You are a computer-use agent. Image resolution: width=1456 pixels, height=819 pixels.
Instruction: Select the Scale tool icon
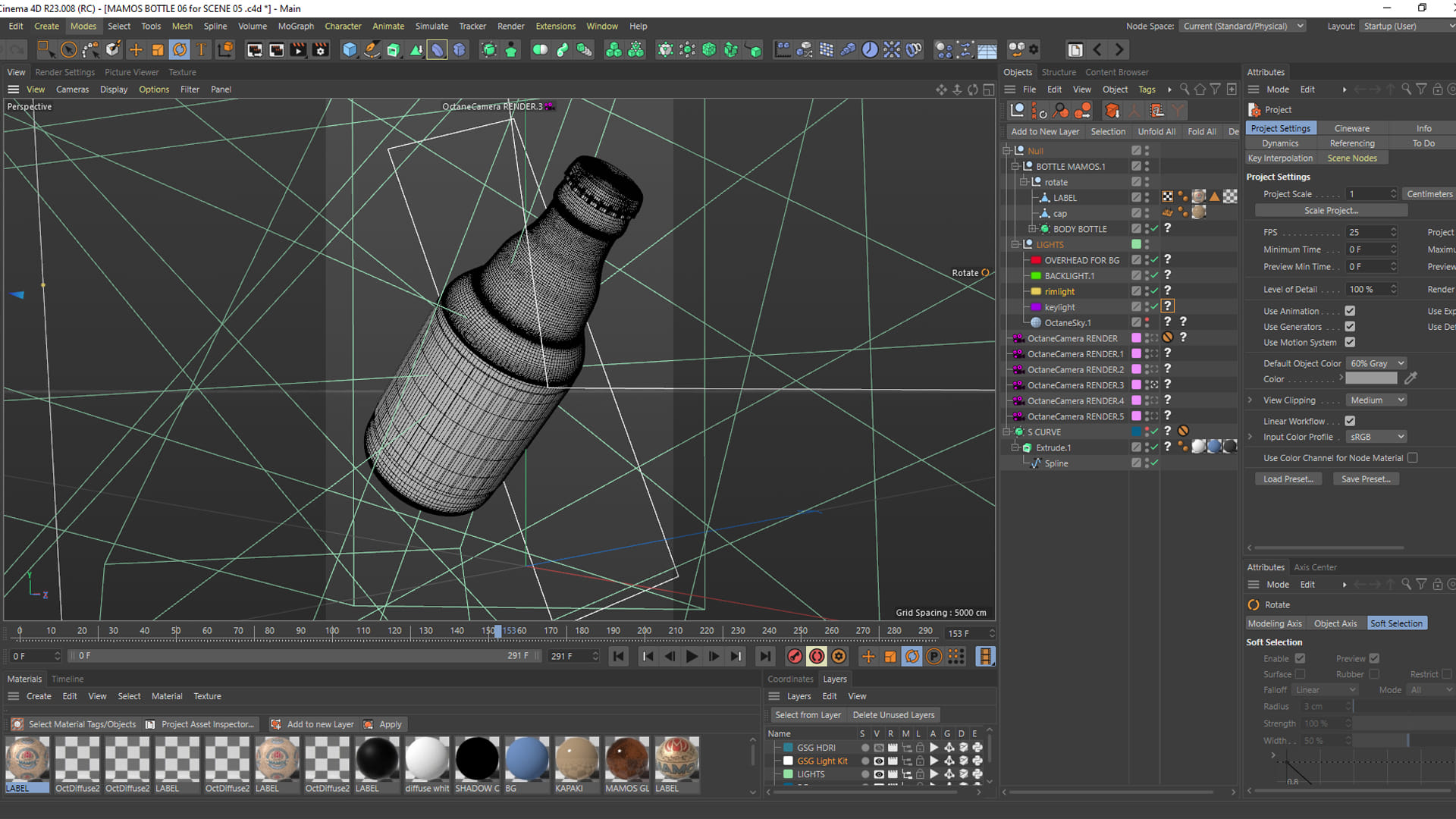[158, 50]
